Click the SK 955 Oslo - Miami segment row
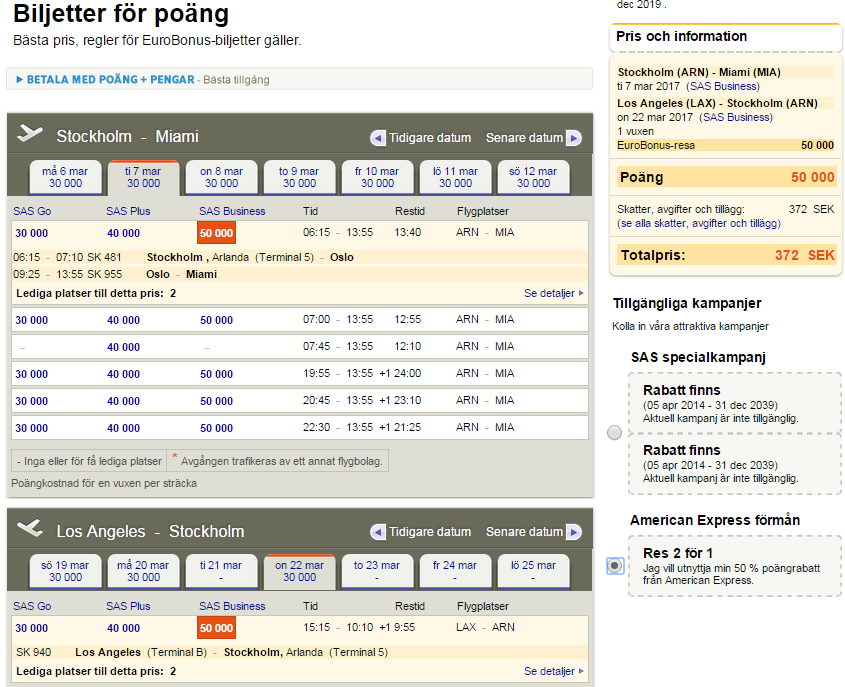 click(x=300, y=274)
